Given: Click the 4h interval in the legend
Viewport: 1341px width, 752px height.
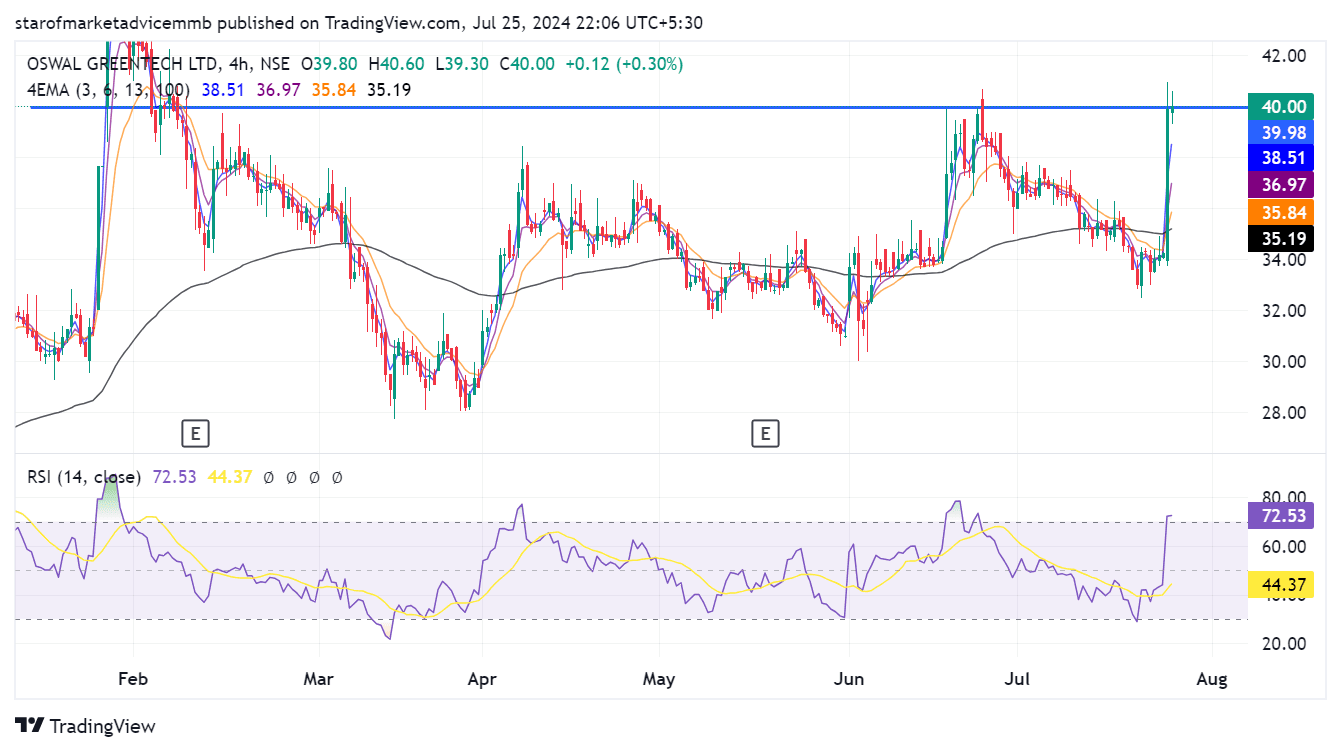Looking at the screenshot, I should coord(241,64).
